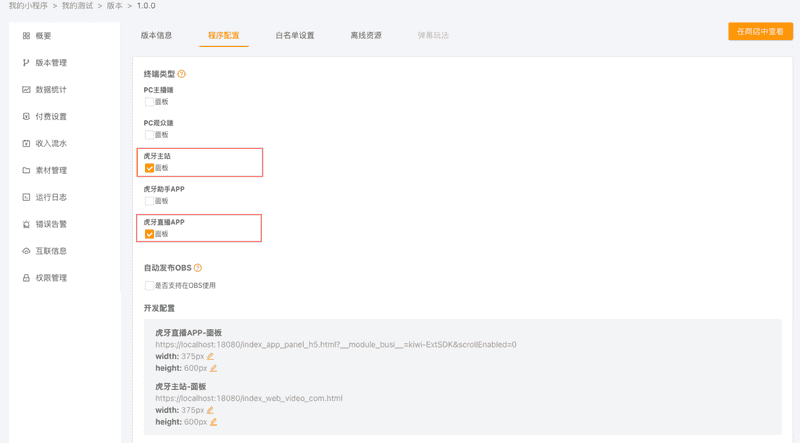Click the 虎牙直播APP-面板 heading in 开发配置

188,333
